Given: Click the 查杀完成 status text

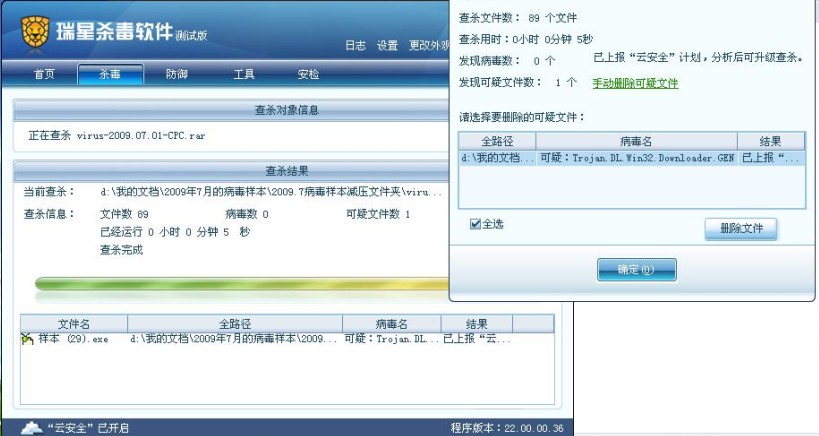Looking at the screenshot, I should coord(121,250).
